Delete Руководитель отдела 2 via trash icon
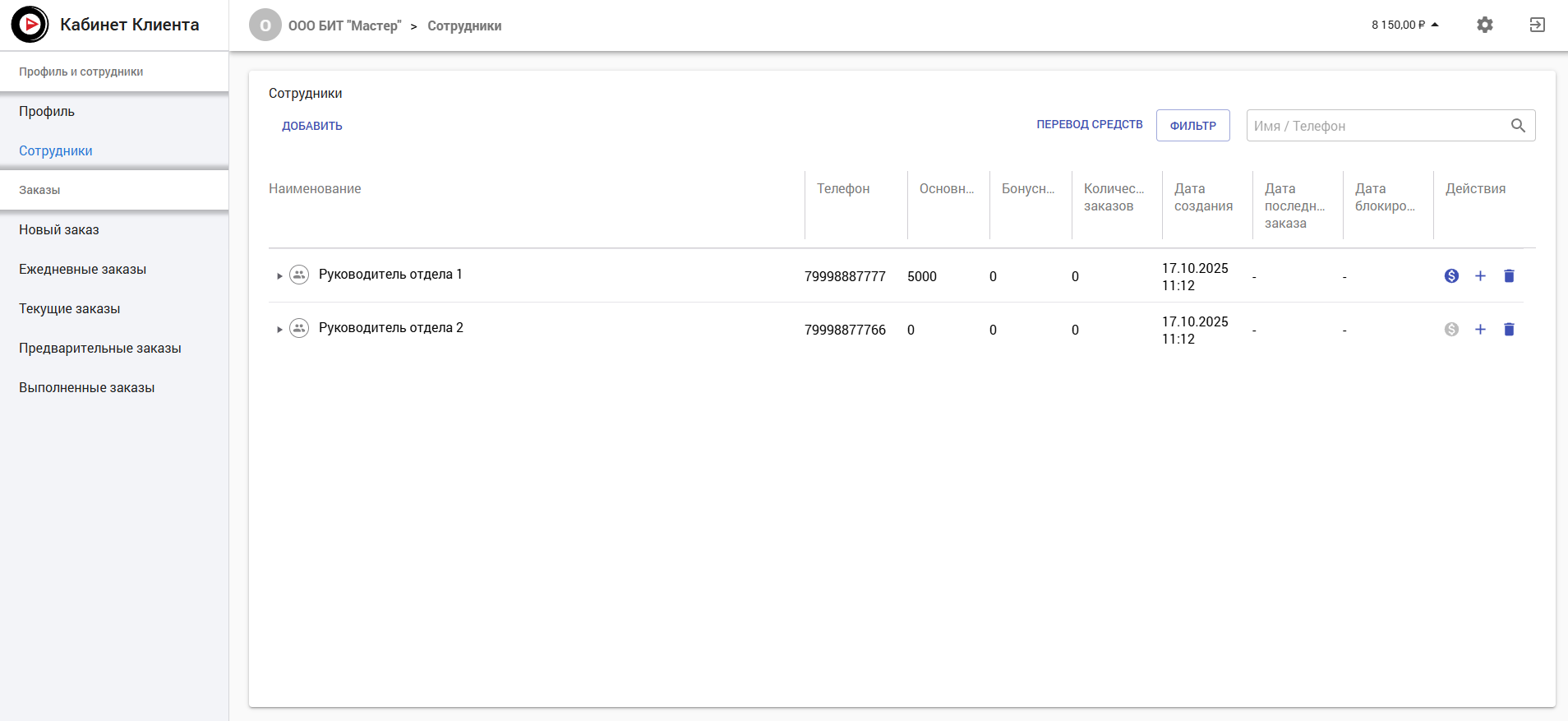 click(1509, 330)
